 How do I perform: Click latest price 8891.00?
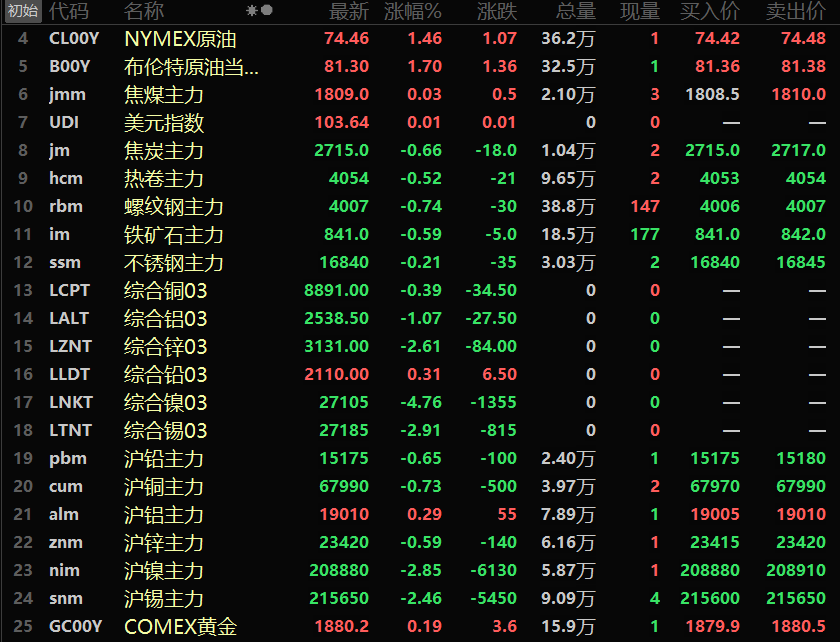click(336, 290)
